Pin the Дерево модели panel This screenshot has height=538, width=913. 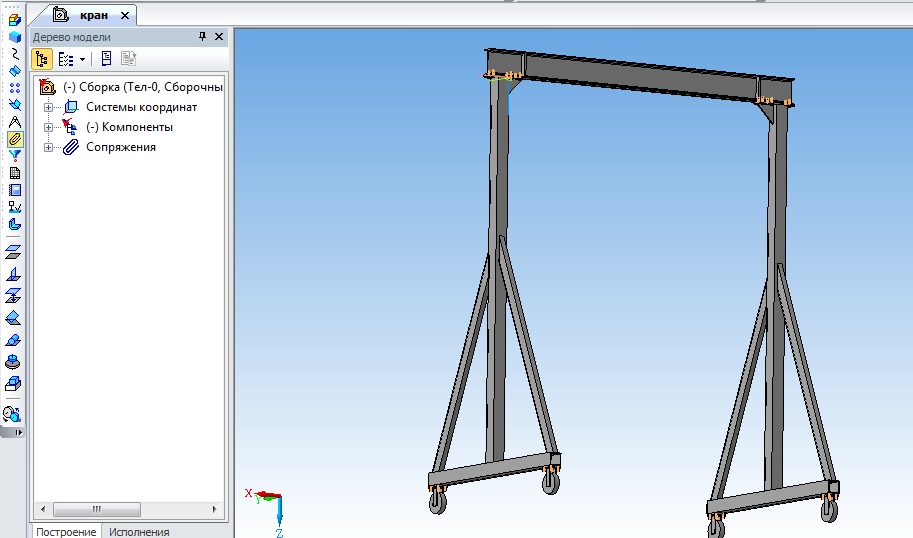tap(202, 37)
